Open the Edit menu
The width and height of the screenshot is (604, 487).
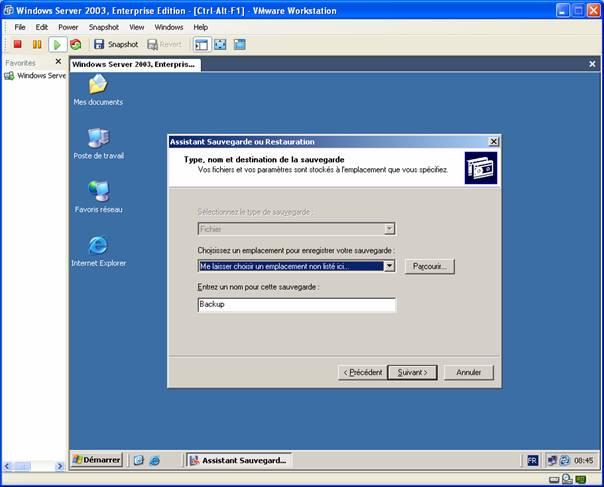pos(42,27)
